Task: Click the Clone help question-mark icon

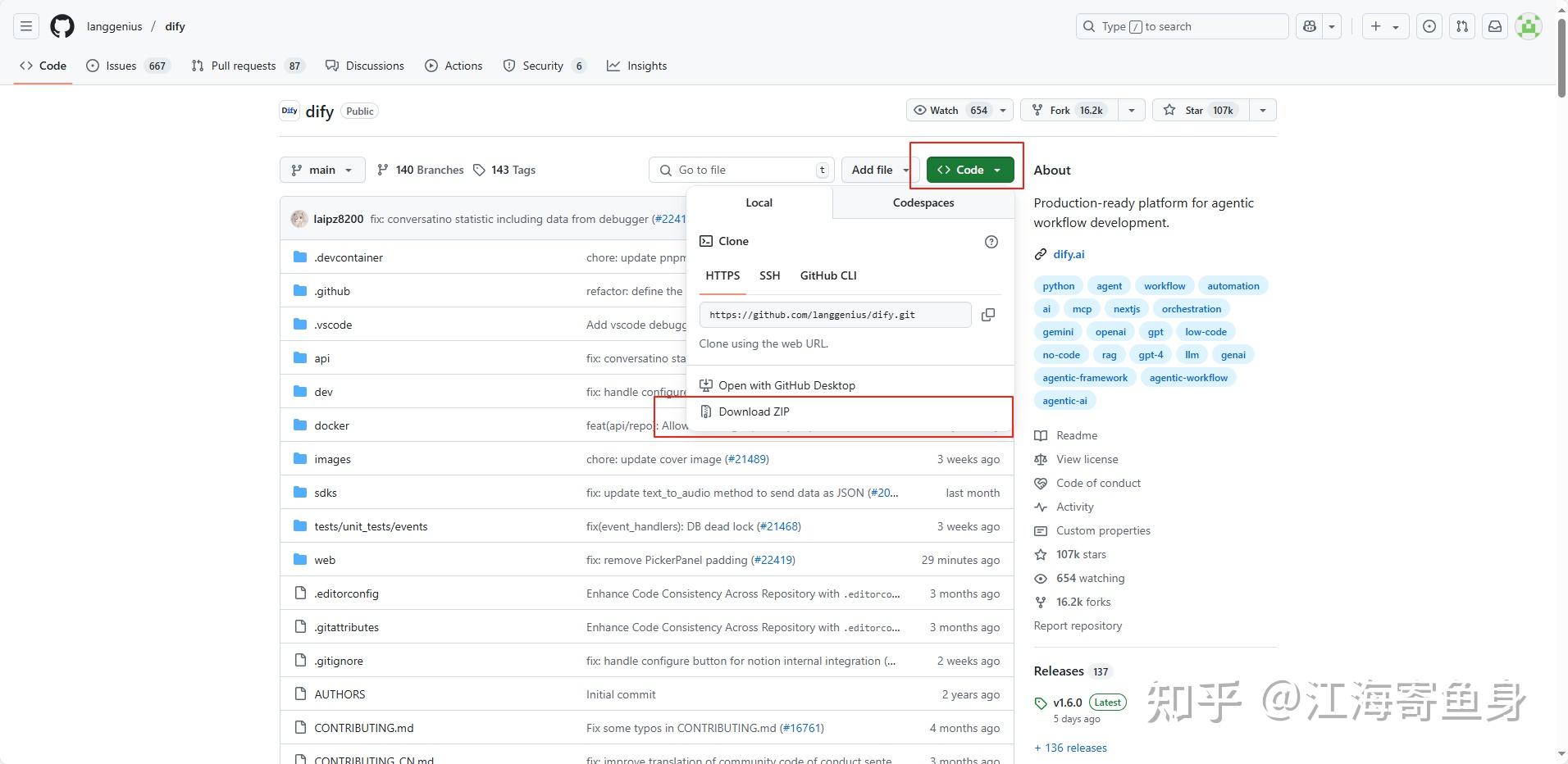Action: click(991, 241)
